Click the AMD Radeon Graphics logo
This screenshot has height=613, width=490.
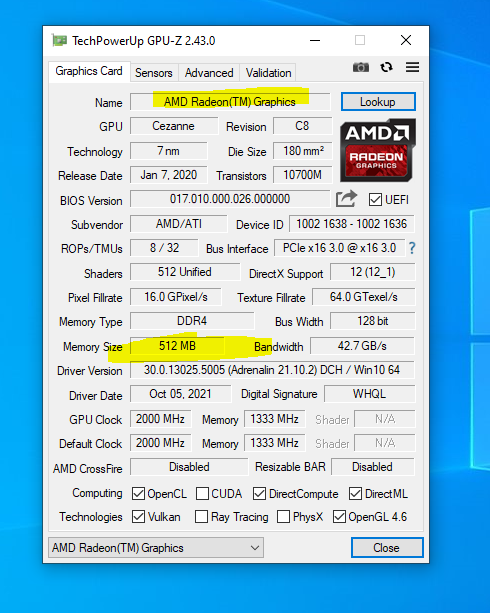click(377, 150)
